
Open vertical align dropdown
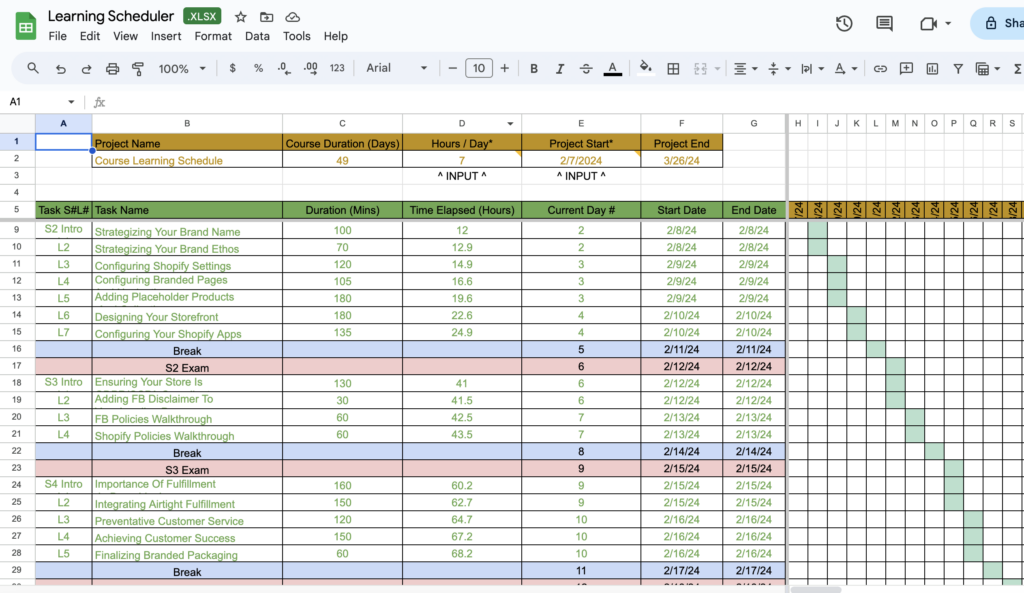pos(779,69)
